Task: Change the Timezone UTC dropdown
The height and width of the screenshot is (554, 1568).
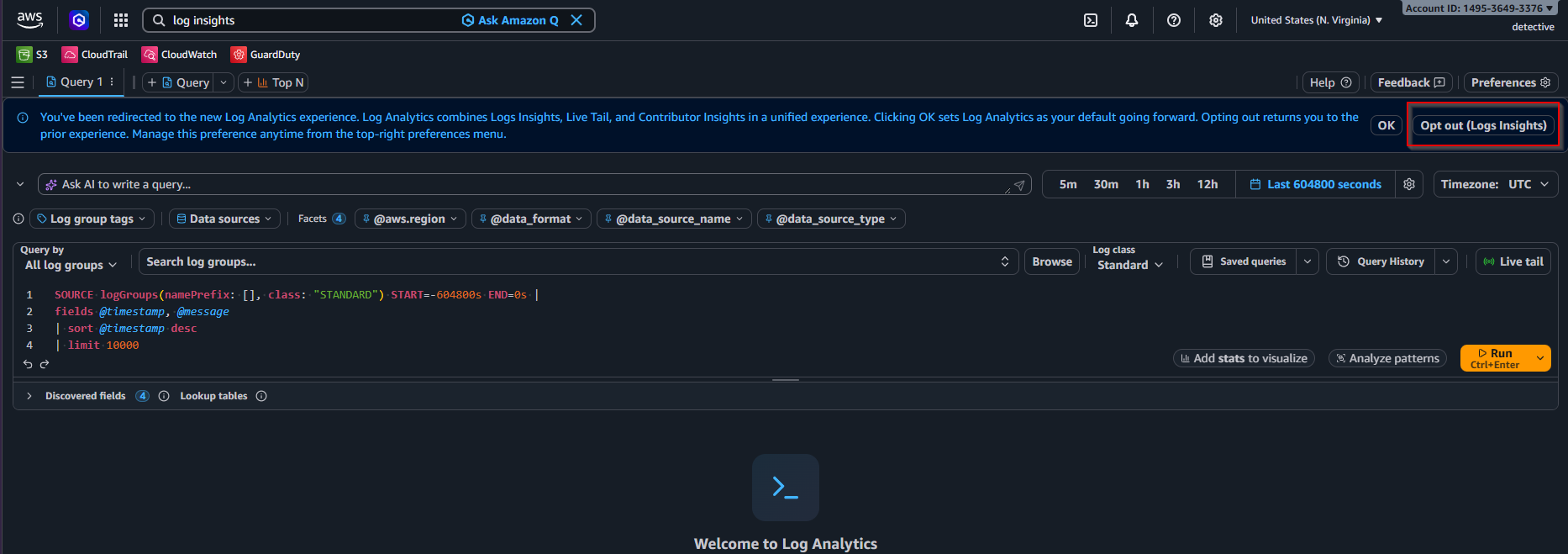Action: tap(1495, 184)
